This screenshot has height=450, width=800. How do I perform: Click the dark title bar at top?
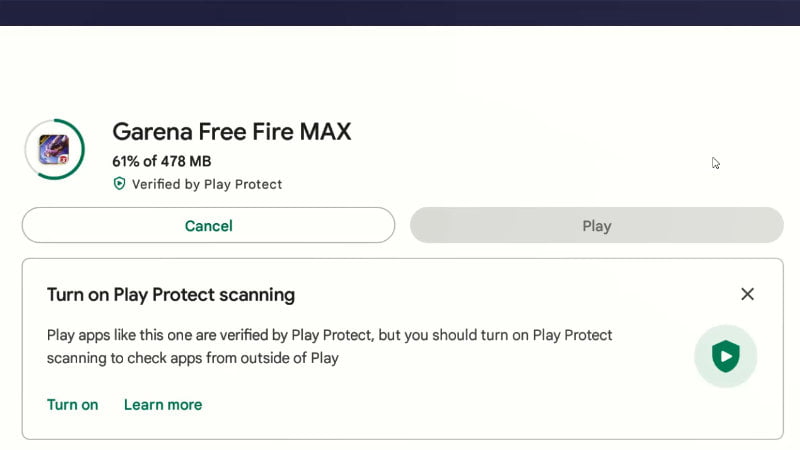point(400,12)
